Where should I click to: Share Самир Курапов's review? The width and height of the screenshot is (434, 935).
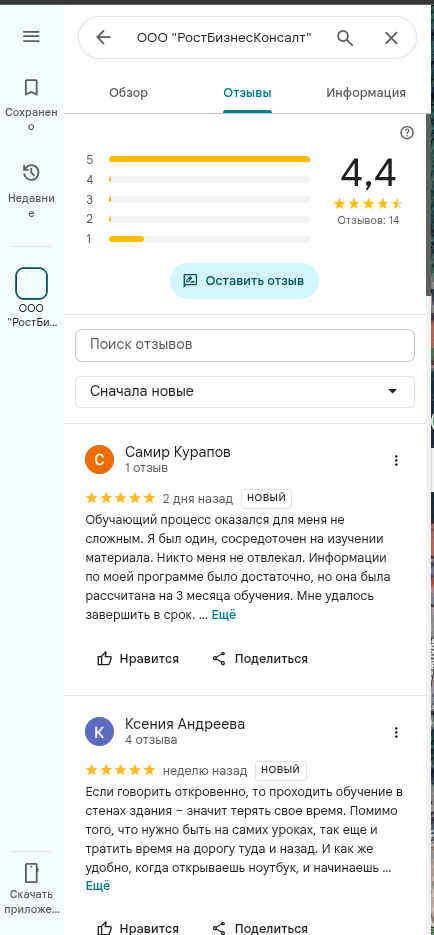coord(260,658)
